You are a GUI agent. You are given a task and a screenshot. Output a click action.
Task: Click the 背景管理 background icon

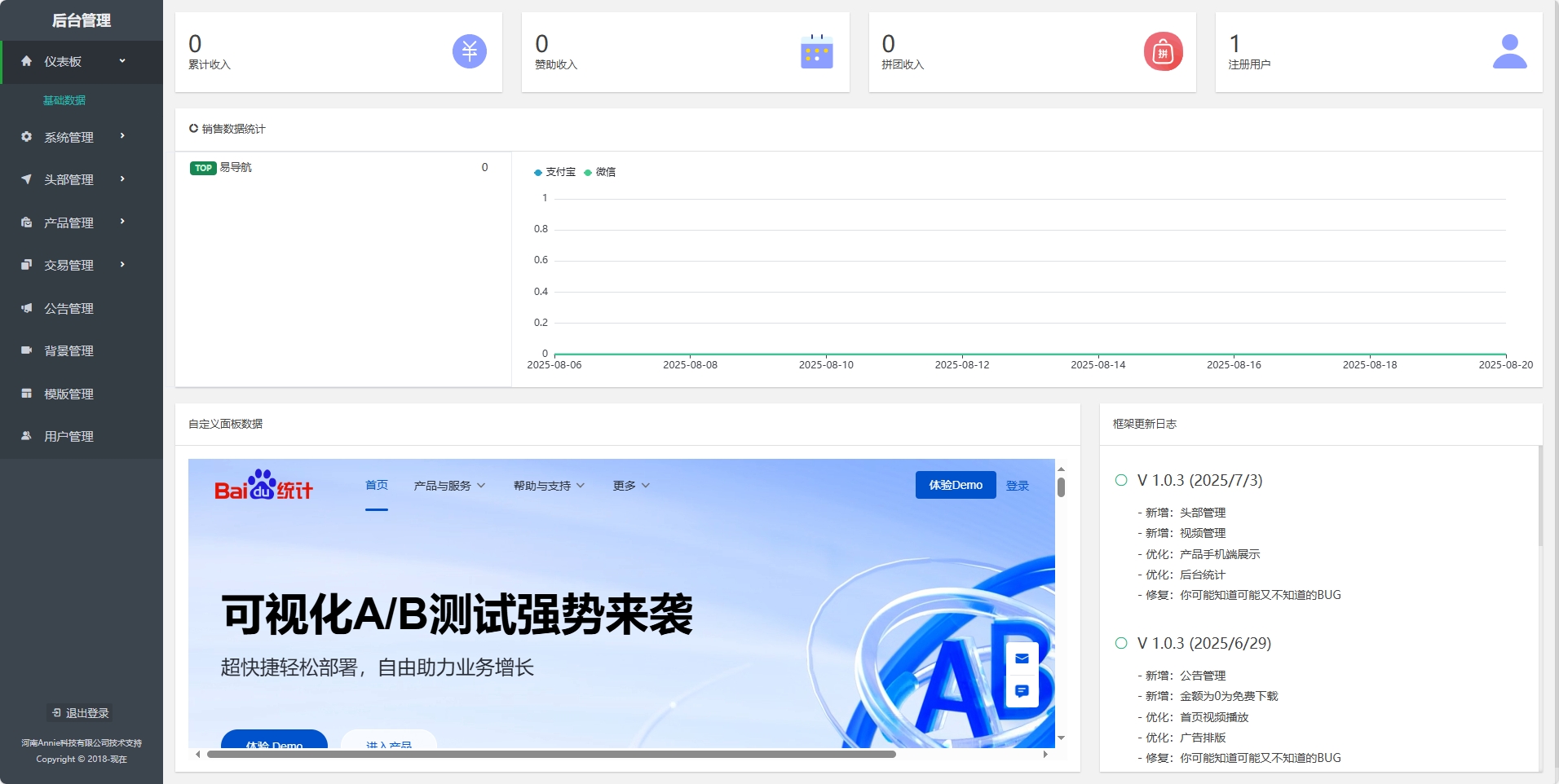[x=27, y=350]
